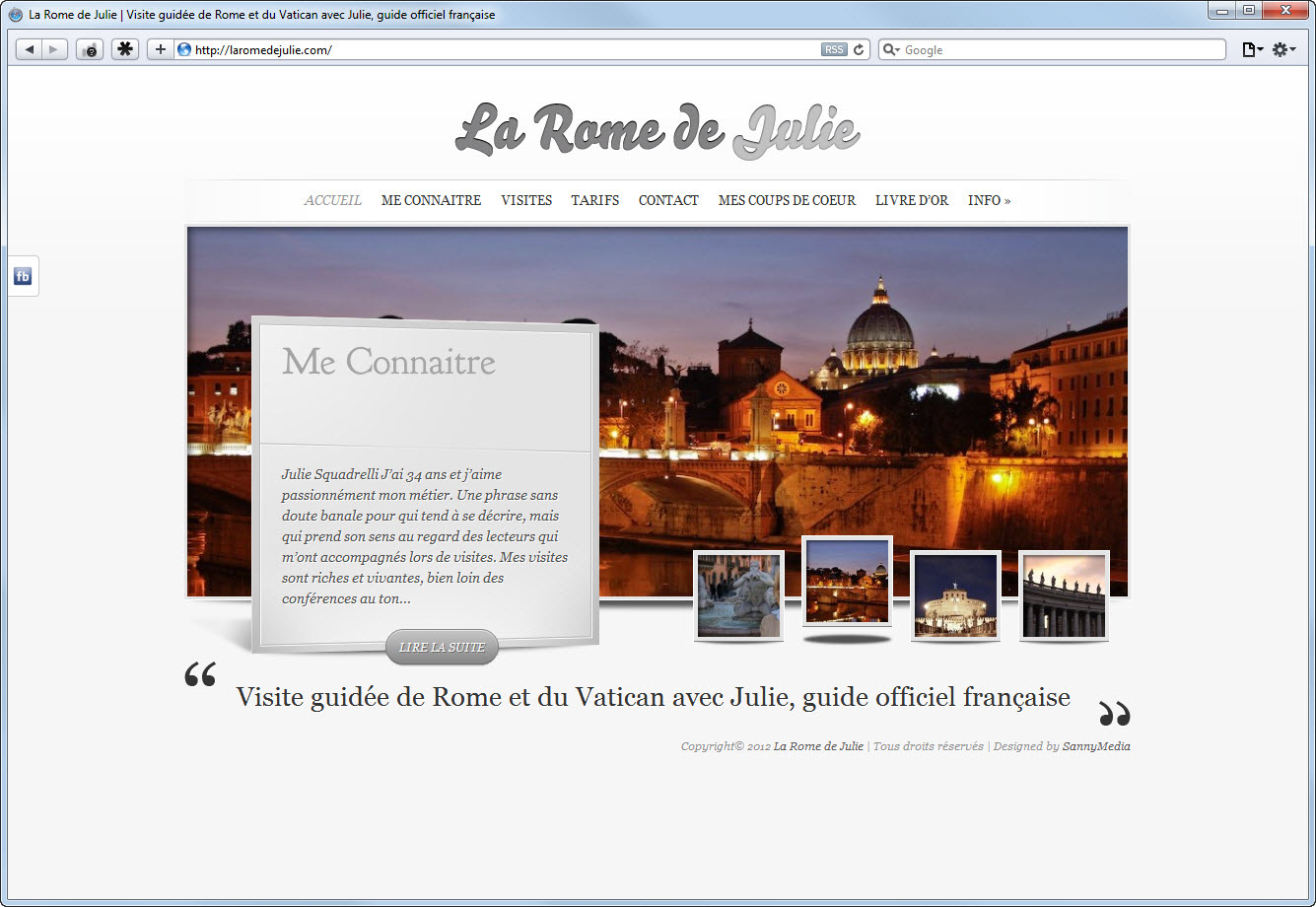
Task: Click the 'Visite guidée de Rome' tagline
Action: (x=653, y=697)
